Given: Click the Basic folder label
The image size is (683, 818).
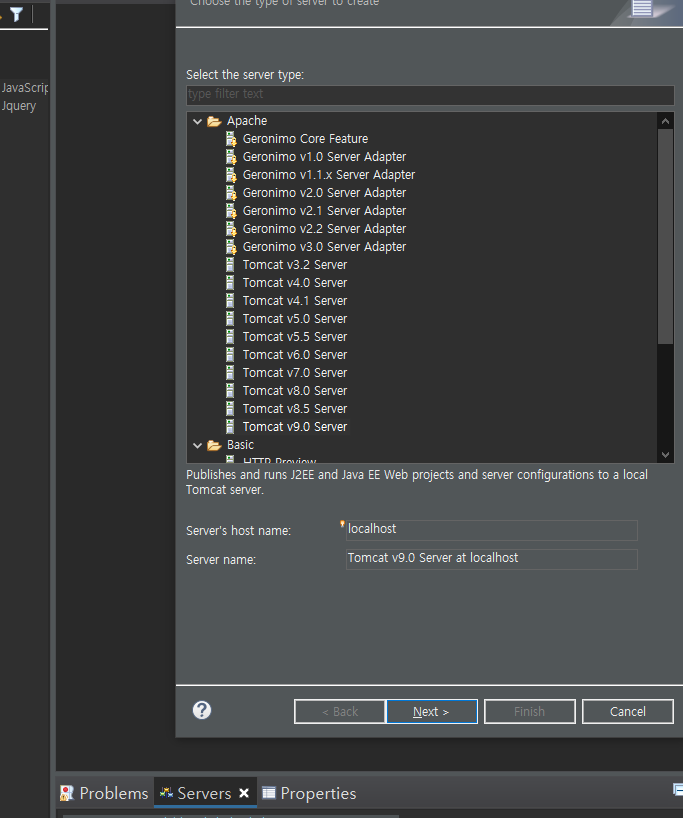Looking at the screenshot, I should [240, 445].
